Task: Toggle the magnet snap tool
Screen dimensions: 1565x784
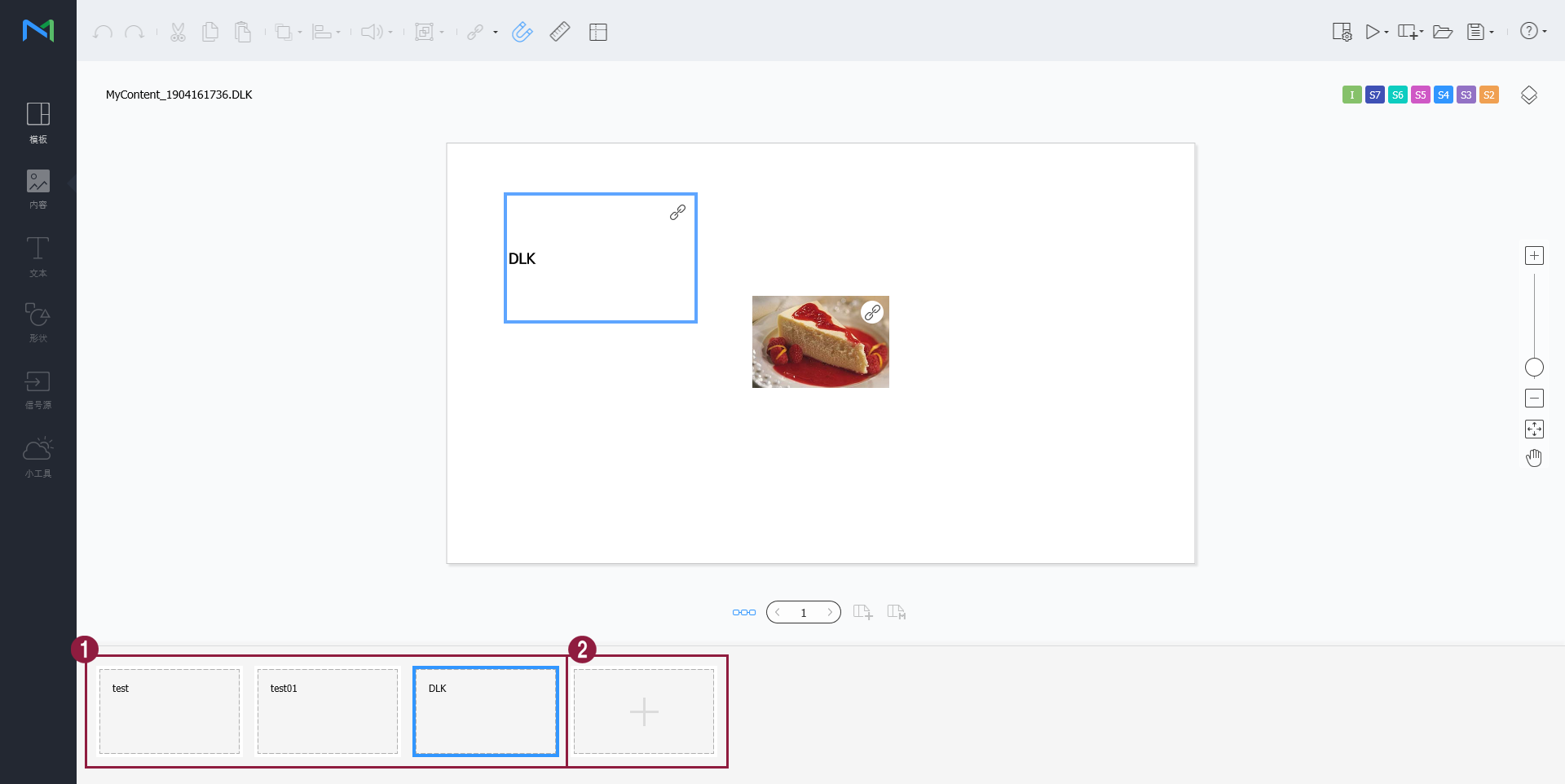Action: point(522,32)
